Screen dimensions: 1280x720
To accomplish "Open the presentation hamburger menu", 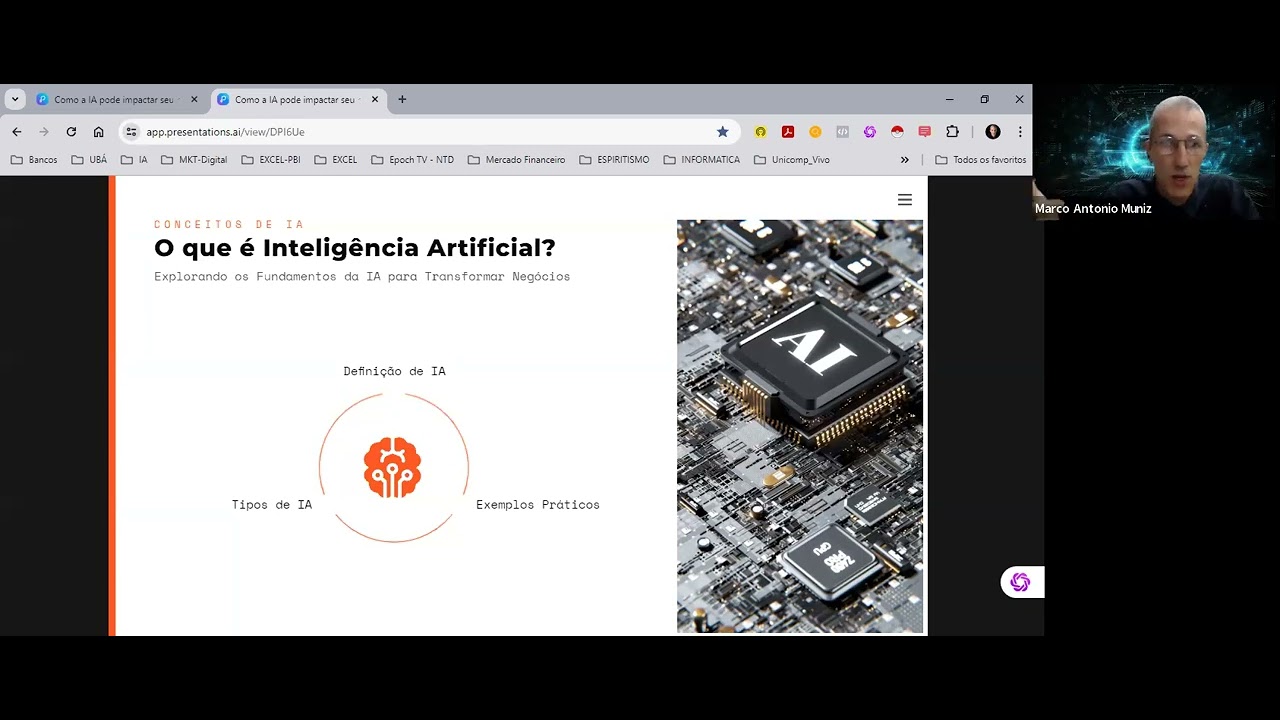I will [x=905, y=200].
